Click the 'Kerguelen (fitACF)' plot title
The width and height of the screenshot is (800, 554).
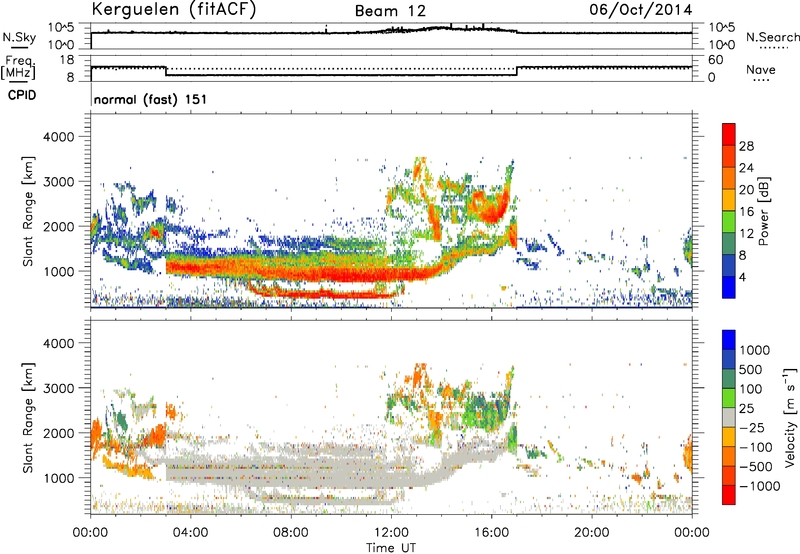173,10
